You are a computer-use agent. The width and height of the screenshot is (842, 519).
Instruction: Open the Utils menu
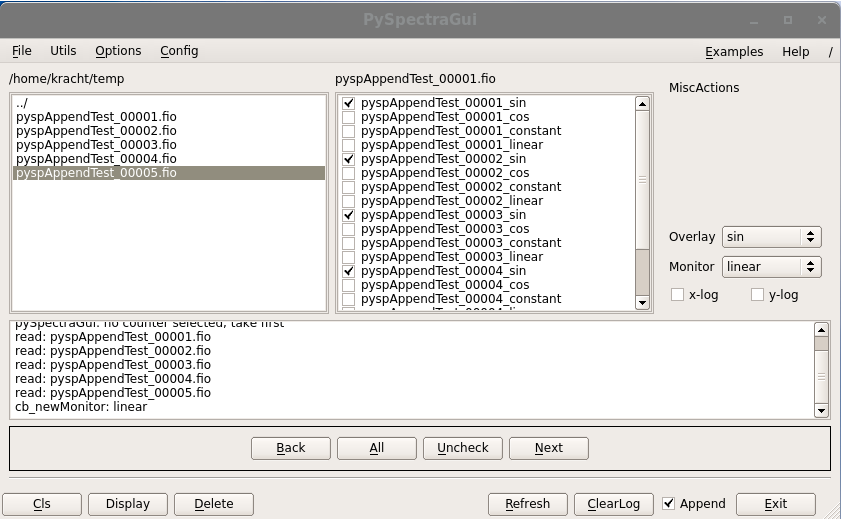pos(63,51)
